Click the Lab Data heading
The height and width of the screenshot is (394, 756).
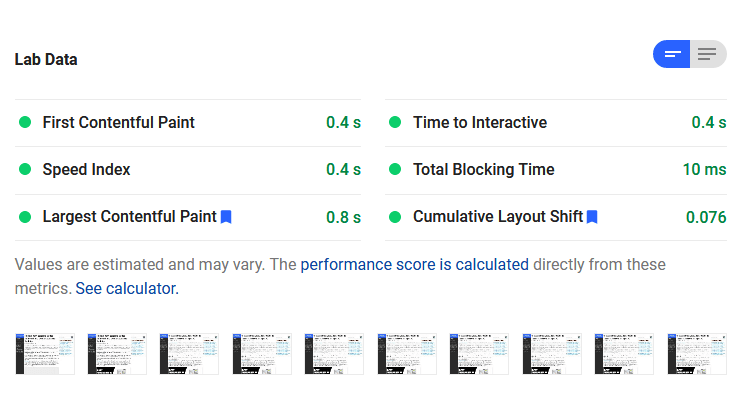coord(46,59)
